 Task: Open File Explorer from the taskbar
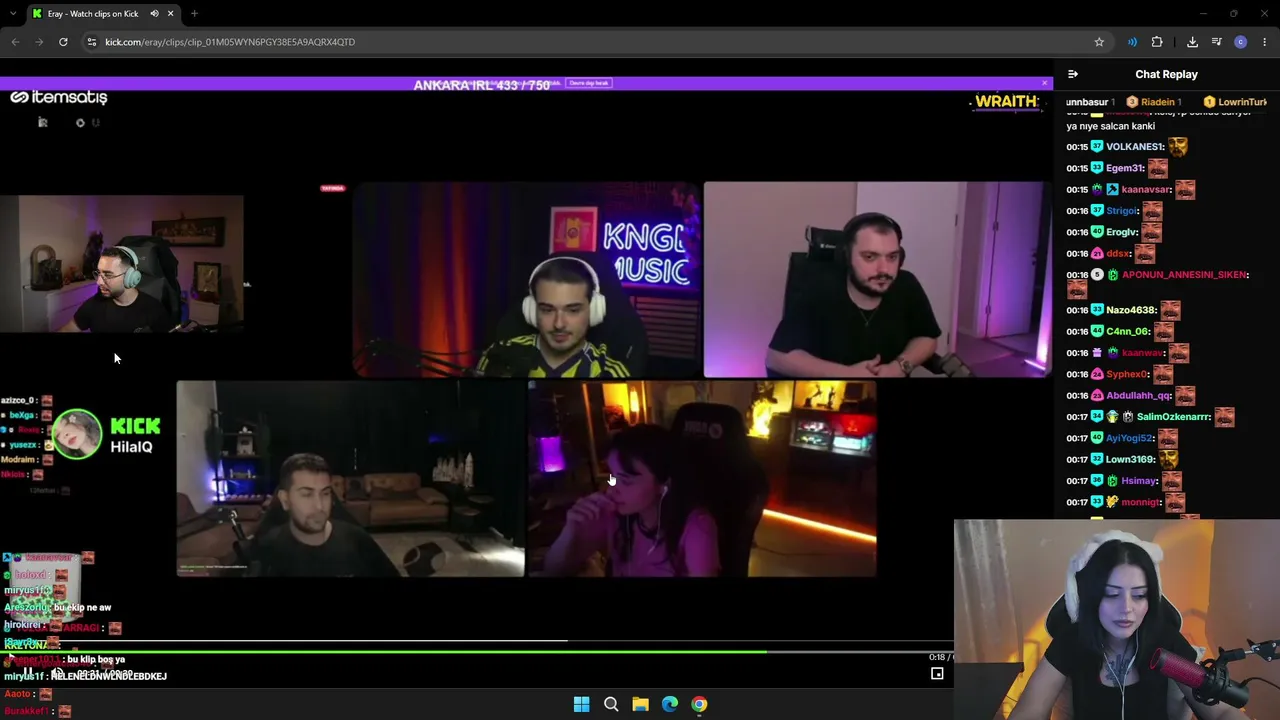(x=640, y=704)
